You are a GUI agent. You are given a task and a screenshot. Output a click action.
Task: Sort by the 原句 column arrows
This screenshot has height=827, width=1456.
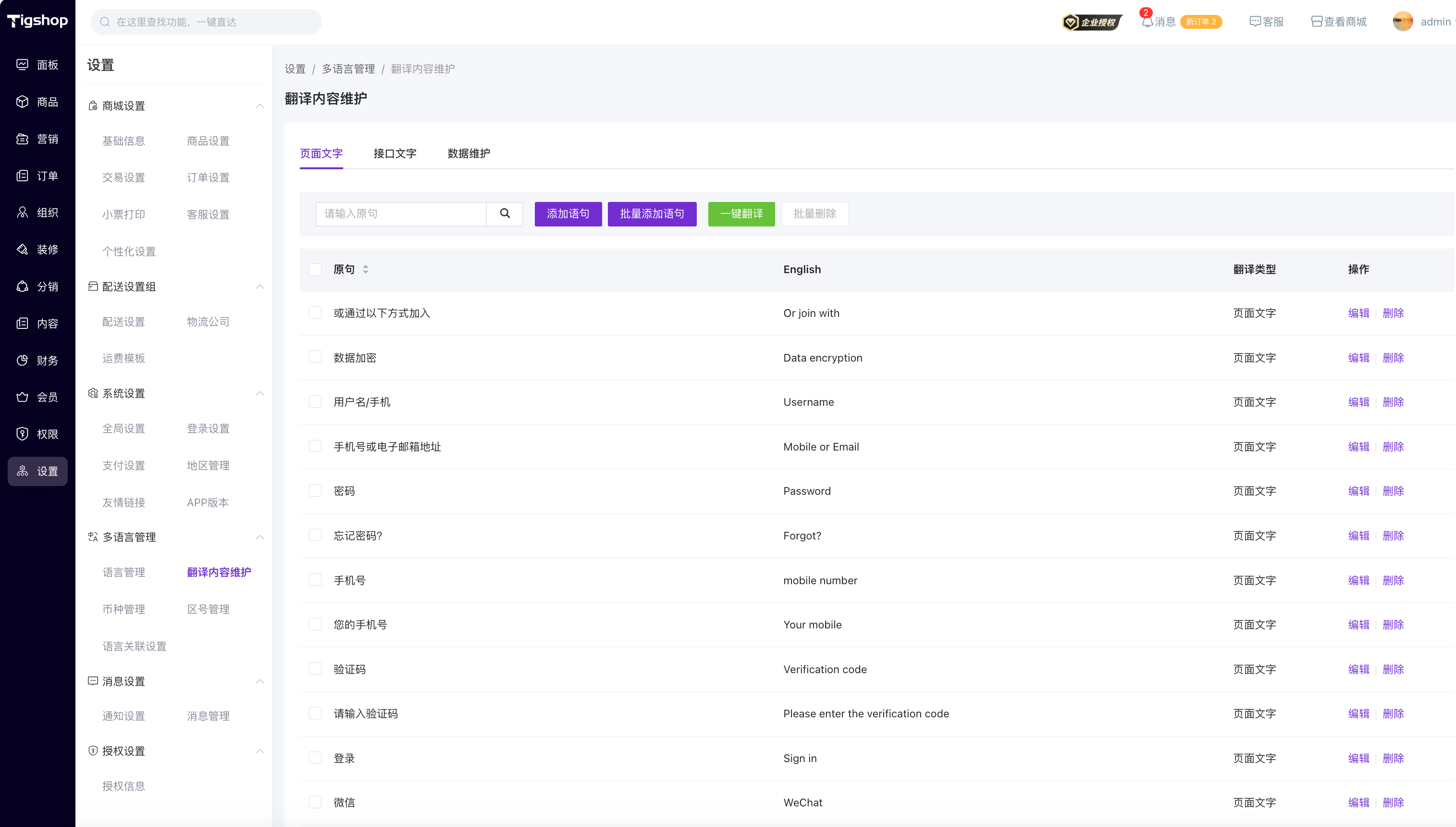click(366, 269)
